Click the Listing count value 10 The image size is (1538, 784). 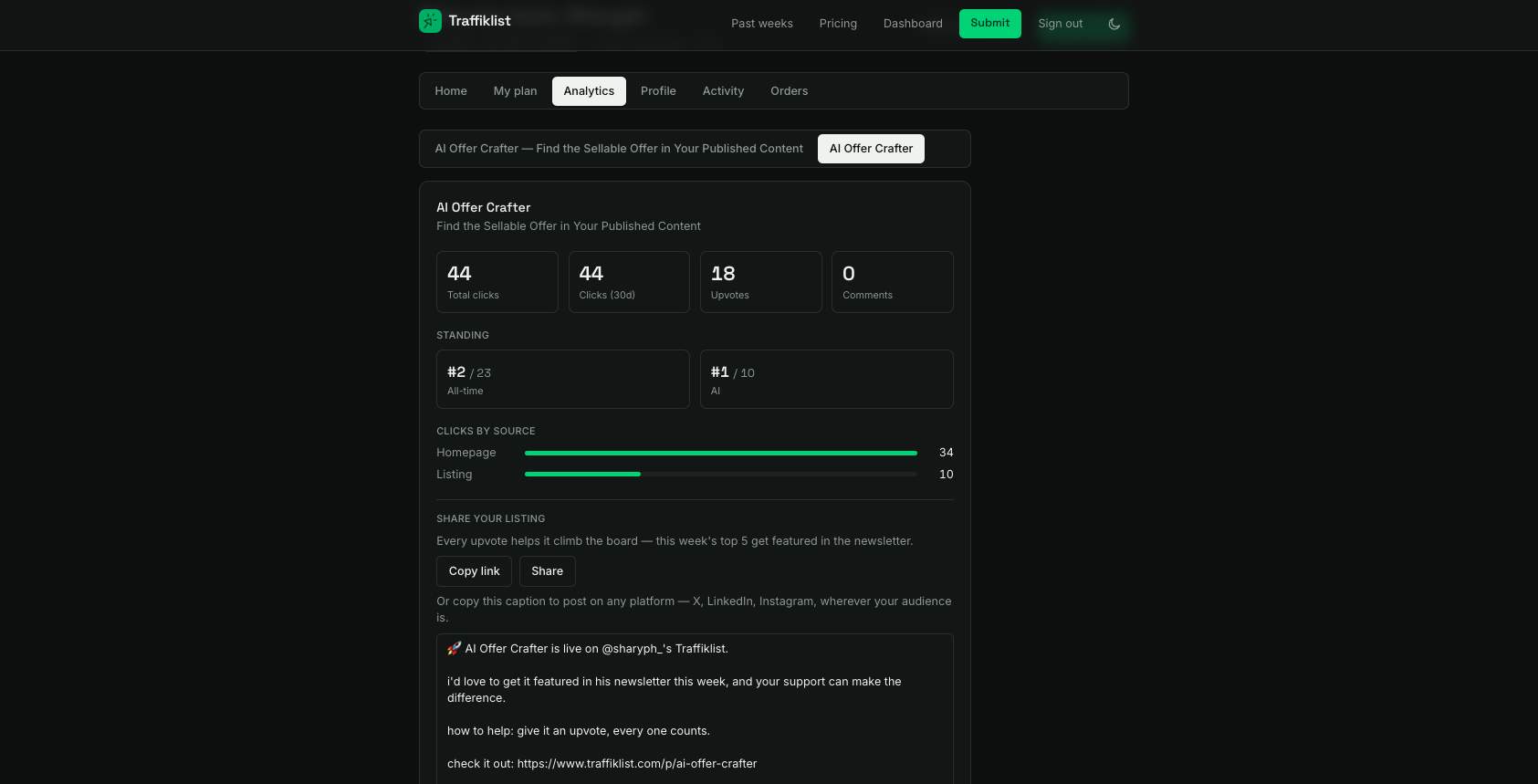tap(947, 475)
